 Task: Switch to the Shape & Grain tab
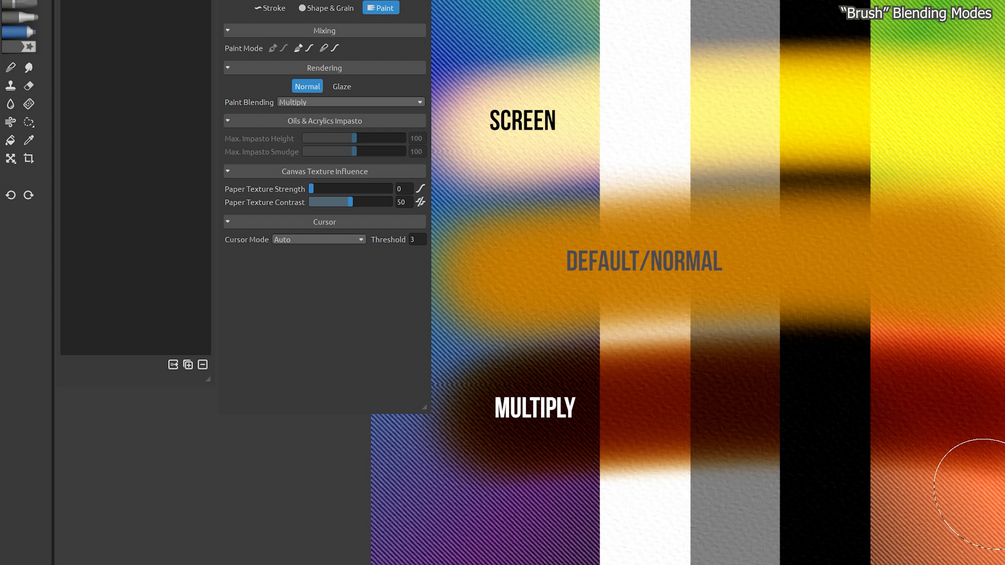pos(326,8)
